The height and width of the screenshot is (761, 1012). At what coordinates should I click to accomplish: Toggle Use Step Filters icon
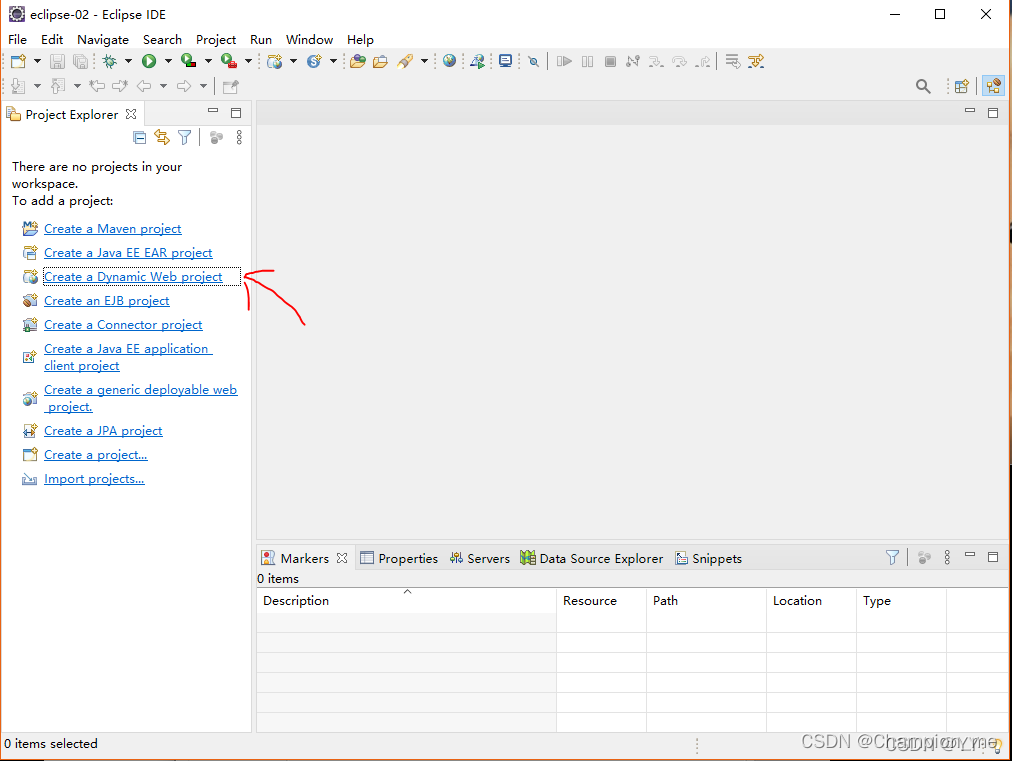click(756, 61)
